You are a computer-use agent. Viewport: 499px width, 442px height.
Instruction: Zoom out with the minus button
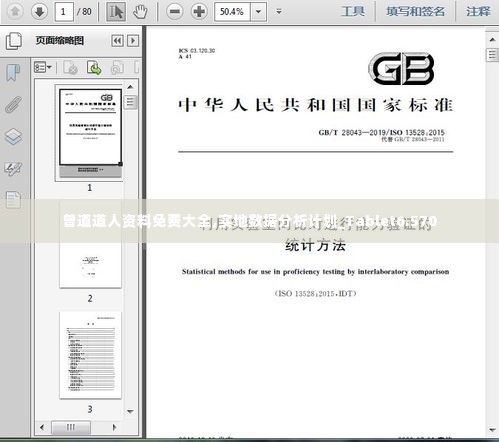pyautogui.click(x=175, y=12)
